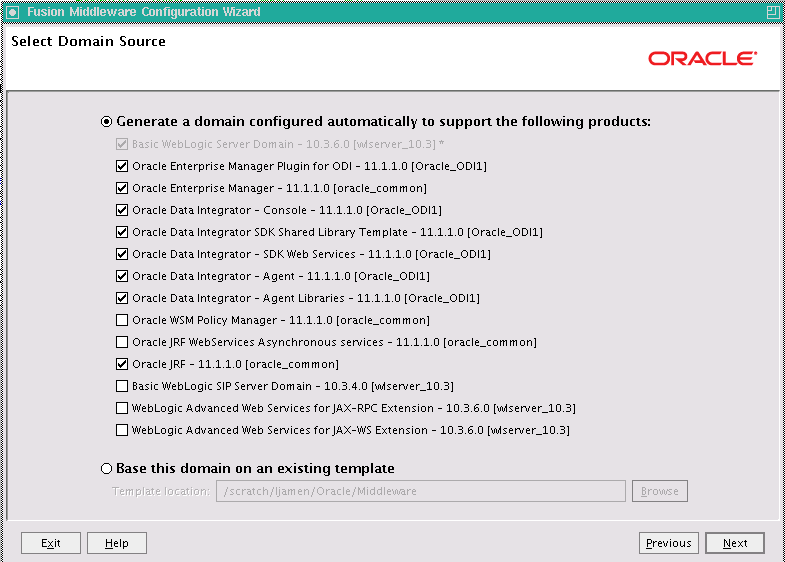Click the Oracle logo
The height and width of the screenshot is (562, 785).
coord(702,59)
